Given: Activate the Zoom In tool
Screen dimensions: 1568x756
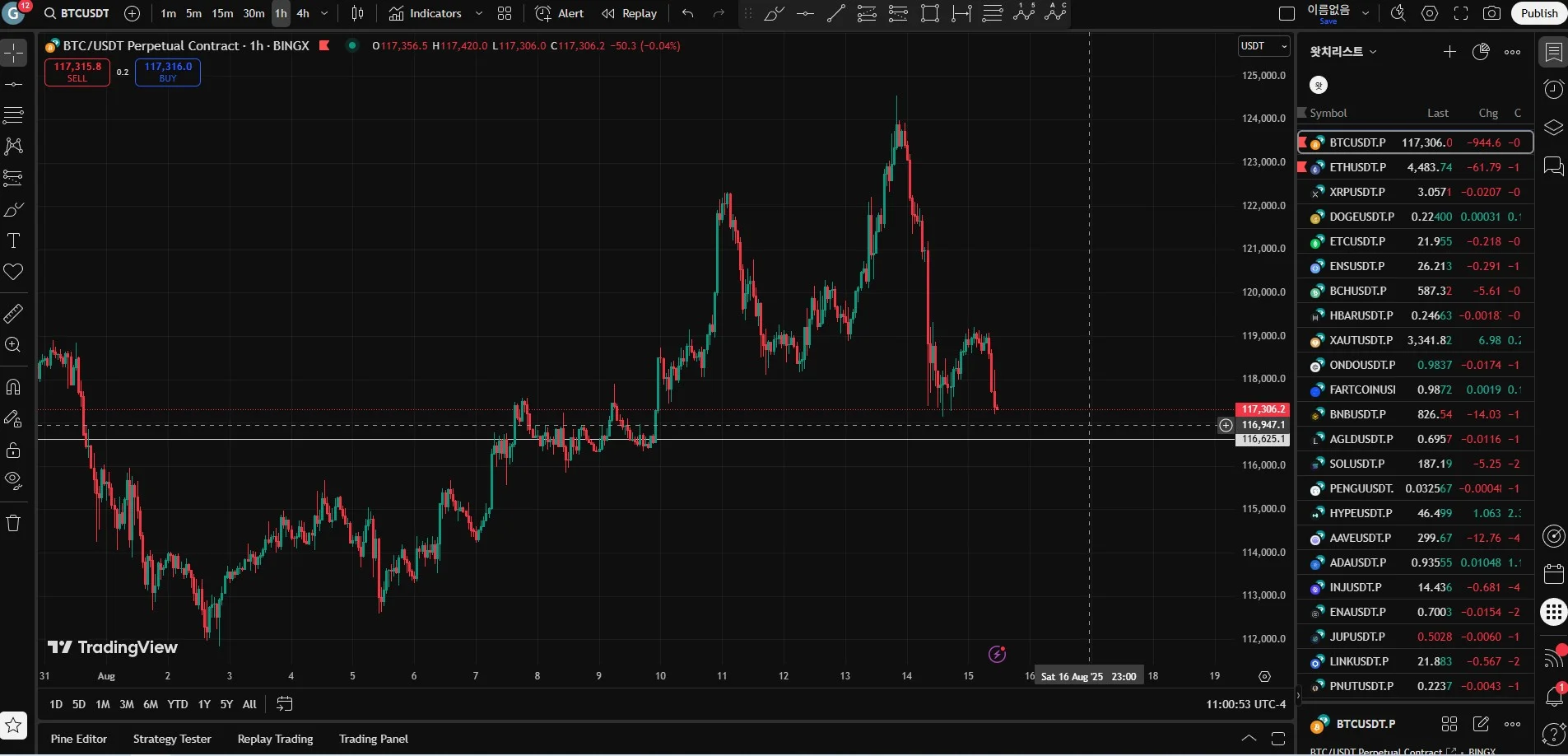Looking at the screenshot, I should [x=14, y=345].
